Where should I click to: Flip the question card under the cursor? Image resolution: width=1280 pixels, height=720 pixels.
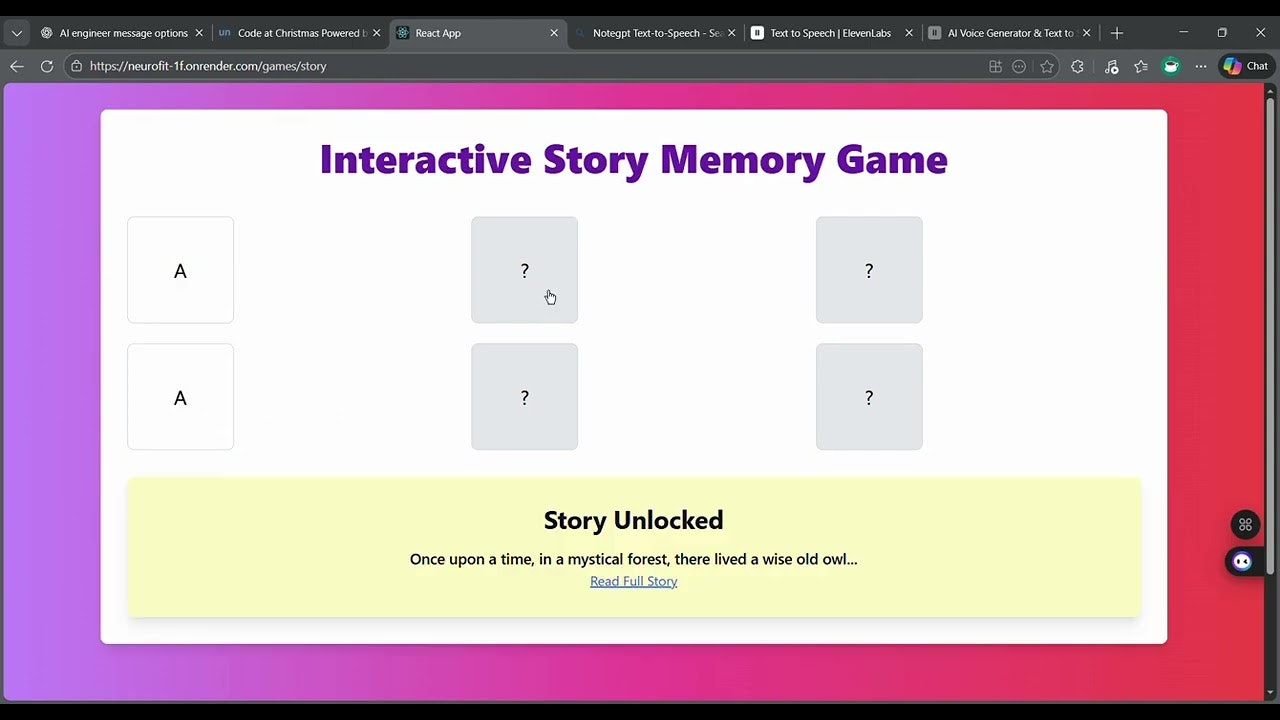524,270
